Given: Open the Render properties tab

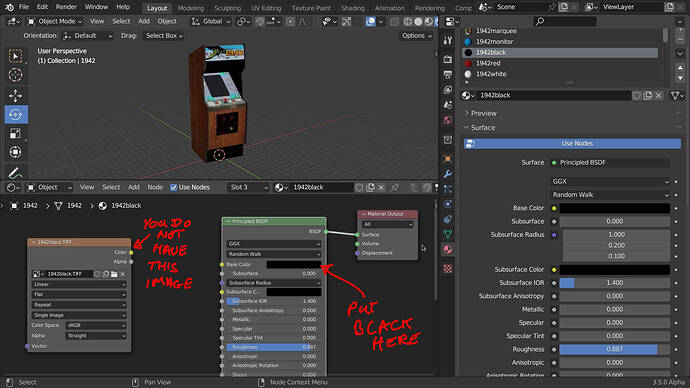Looking at the screenshot, I should [448, 59].
